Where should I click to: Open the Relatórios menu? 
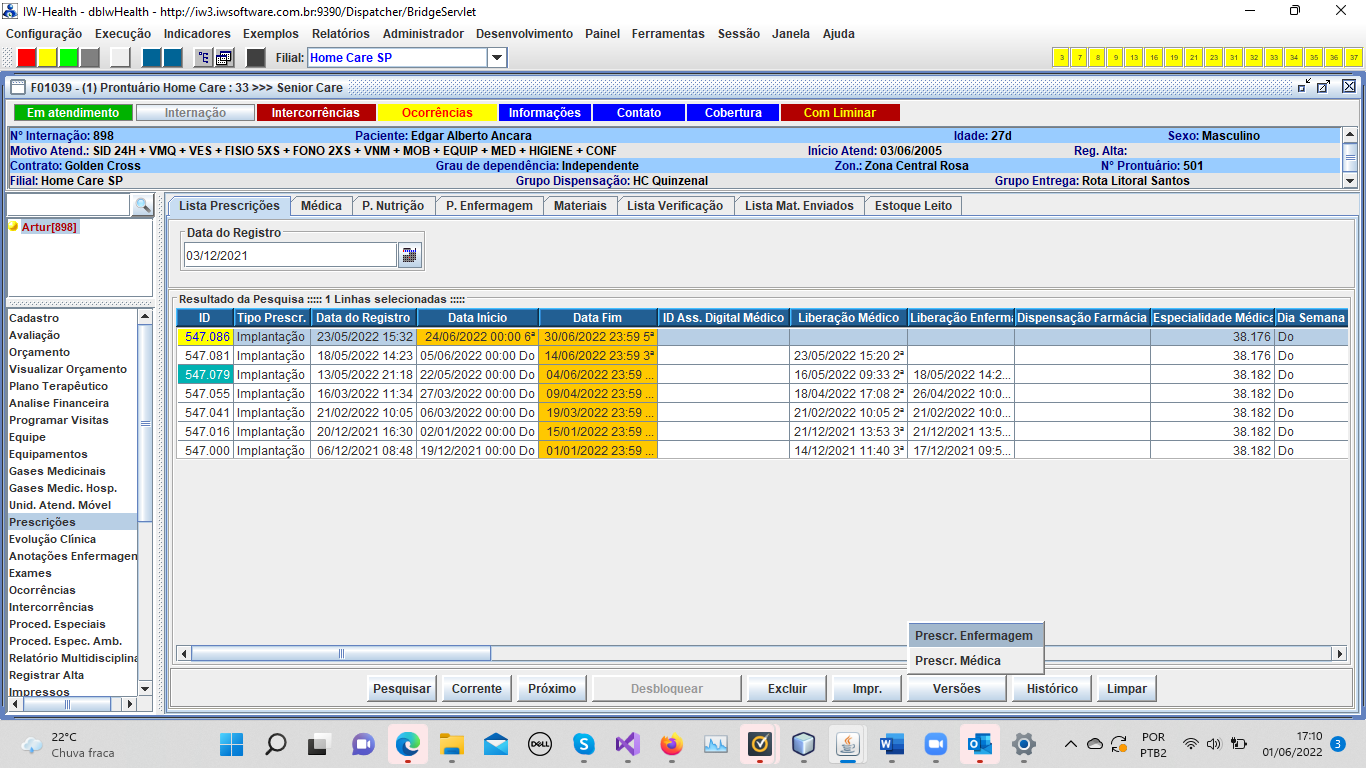click(340, 33)
